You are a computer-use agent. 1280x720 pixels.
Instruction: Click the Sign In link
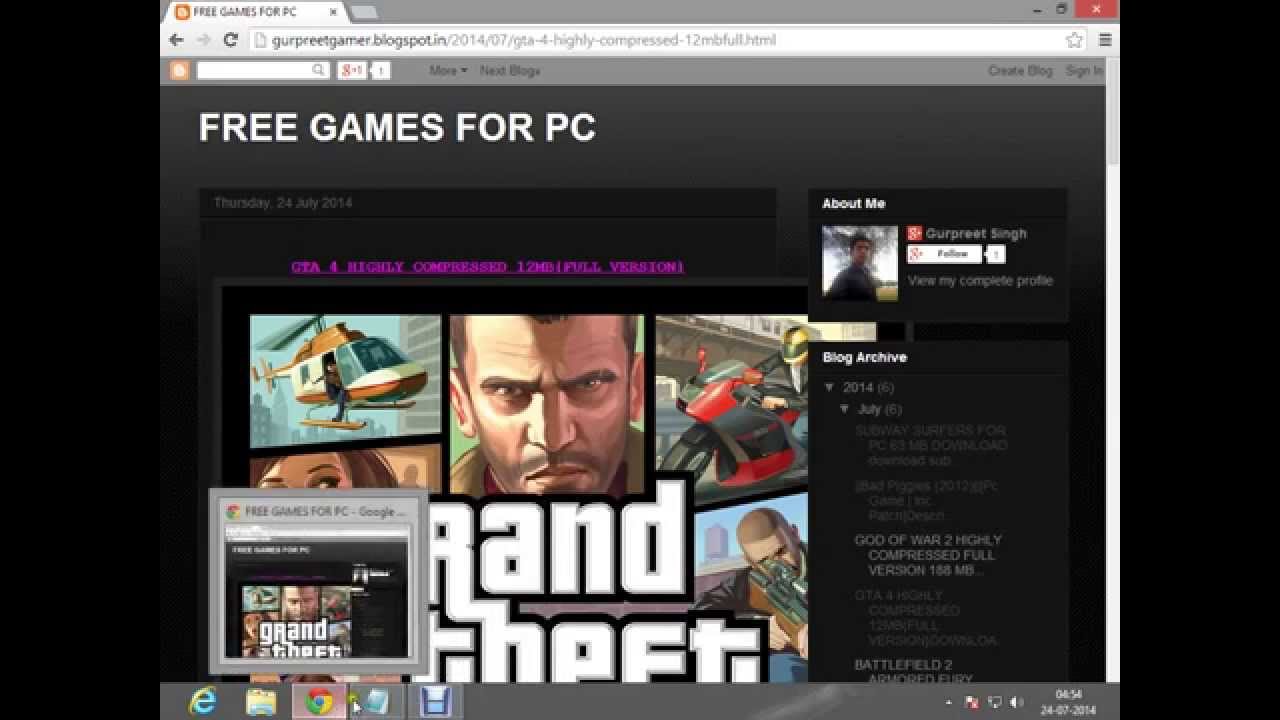click(x=1084, y=71)
